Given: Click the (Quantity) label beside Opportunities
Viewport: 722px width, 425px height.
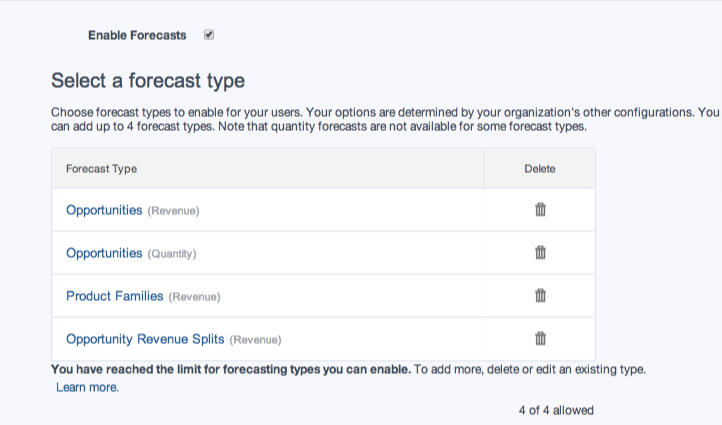Looking at the screenshot, I should coord(172,254).
